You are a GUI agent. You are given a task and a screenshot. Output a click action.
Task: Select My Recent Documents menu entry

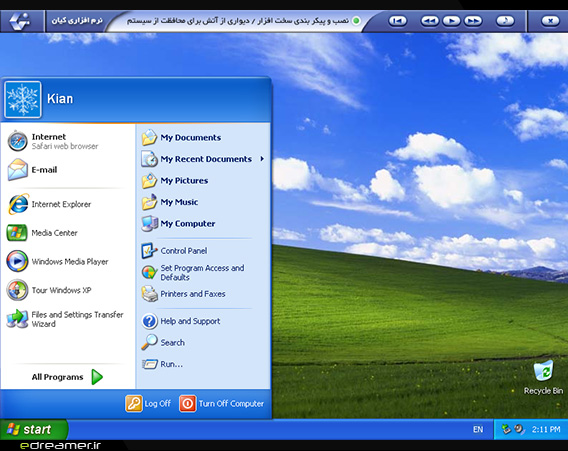[203, 159]
